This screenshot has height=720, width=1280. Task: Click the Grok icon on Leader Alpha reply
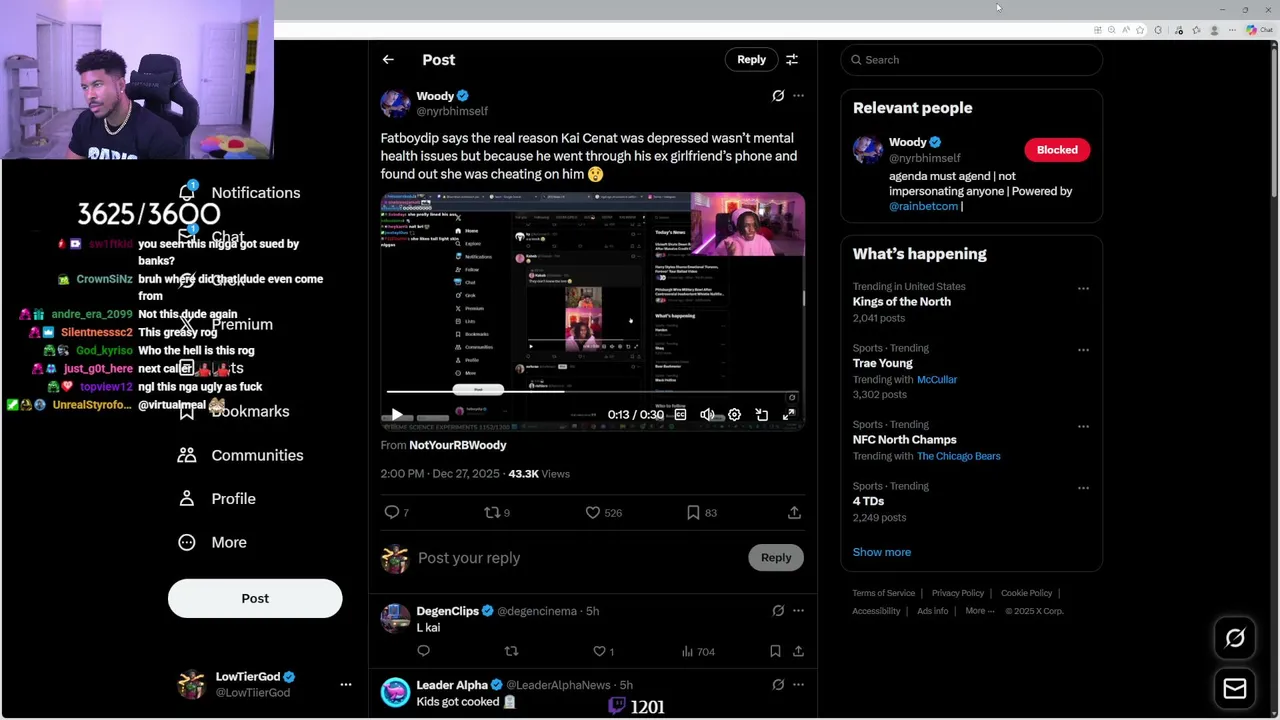click(778, 685)
